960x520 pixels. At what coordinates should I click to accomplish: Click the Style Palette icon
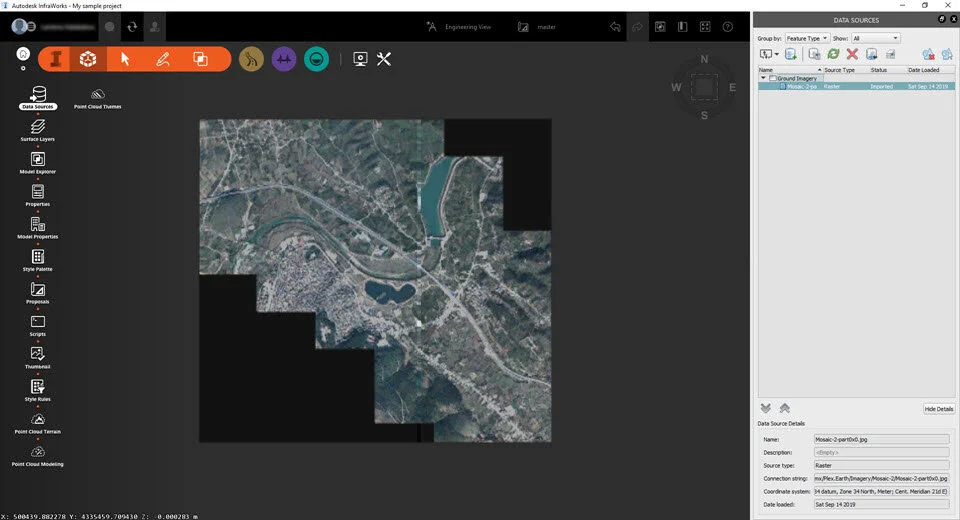point(38,257)
